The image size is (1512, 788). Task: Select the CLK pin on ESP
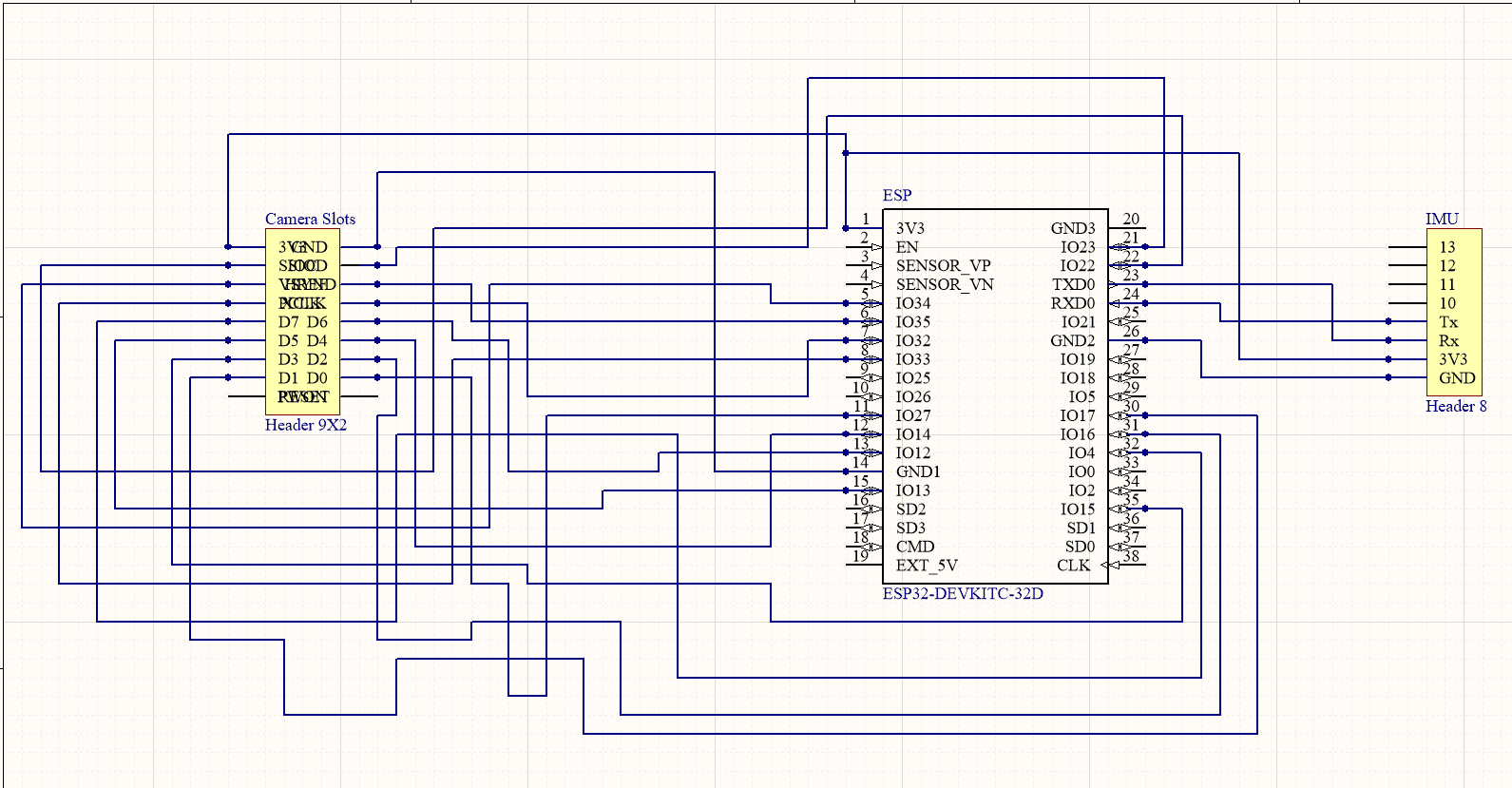[x=1074, y=566]
